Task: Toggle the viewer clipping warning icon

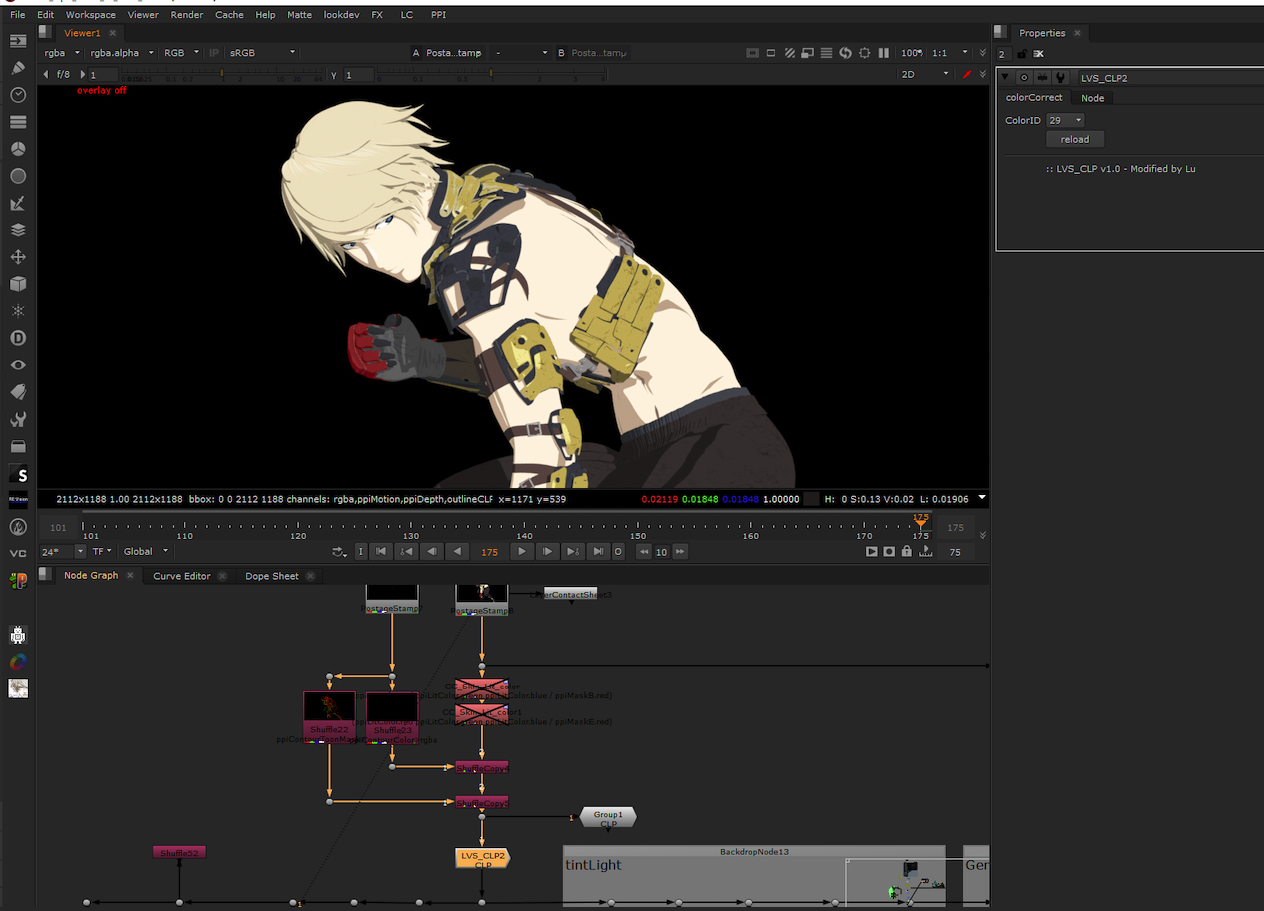Action: (x=789, y=52)
